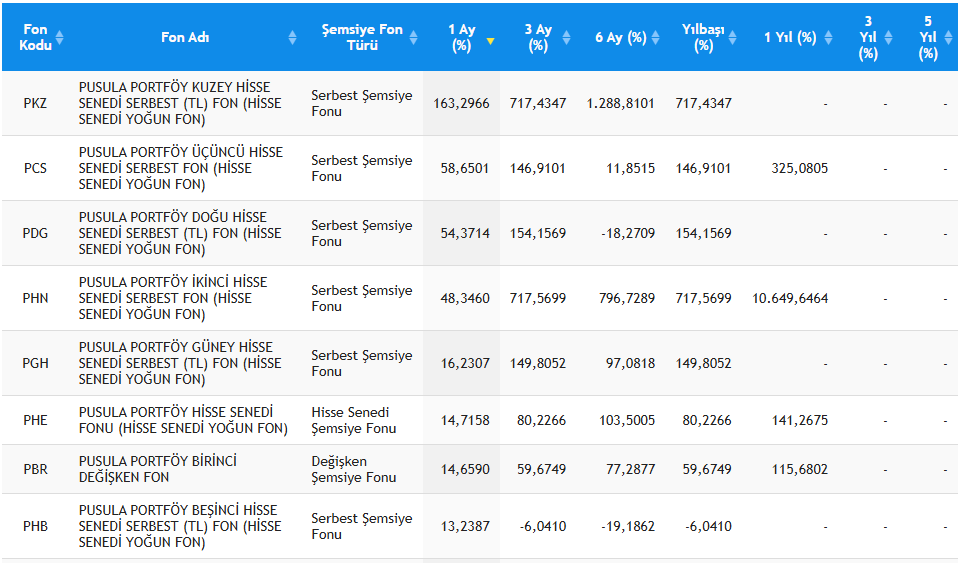Viewport: 975px width, 563px height.
Task: Select fund code PKZ
Action: [35, 103]
